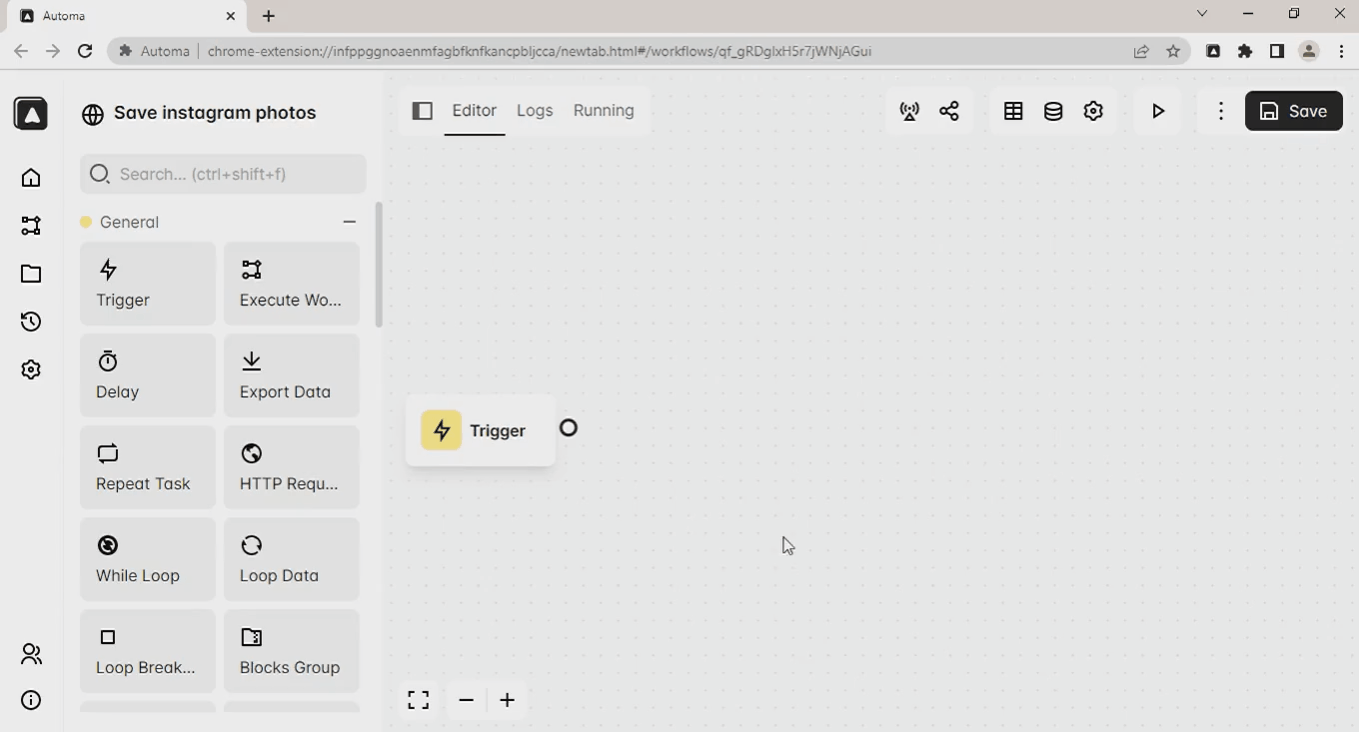Image resolution: width=1359 pixels, height=732 pixels.
Task: Click the blocks list scrollbar
Action: pyautogui.click(x=379, y=265)
